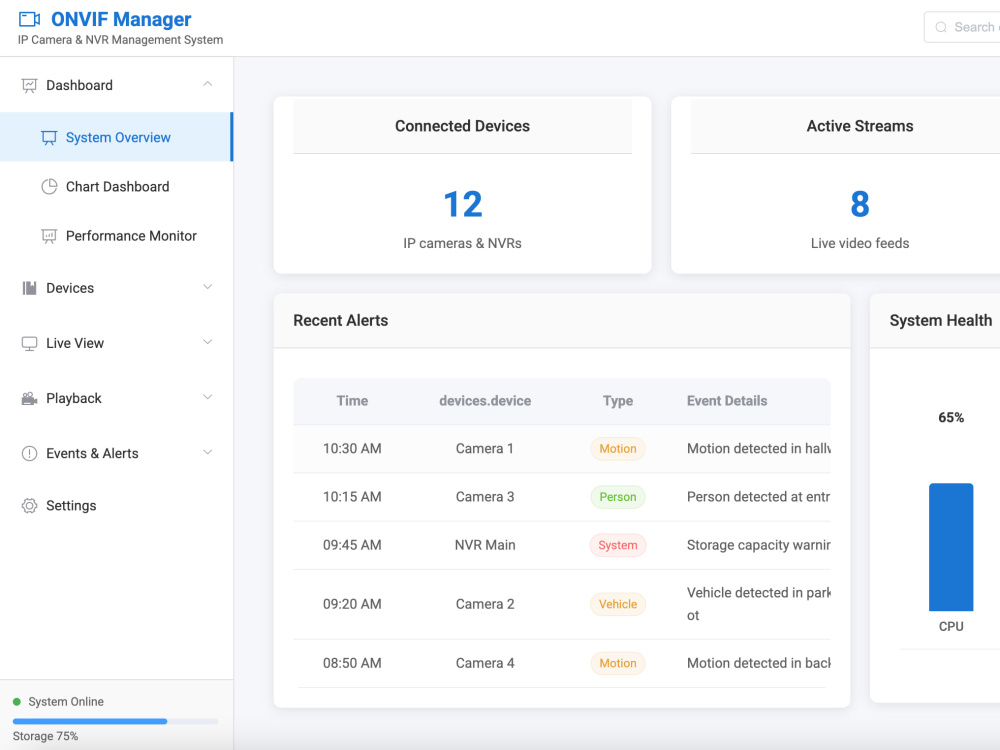Click the devices.device column header
Screen dimensions: 1000x750
485,401
